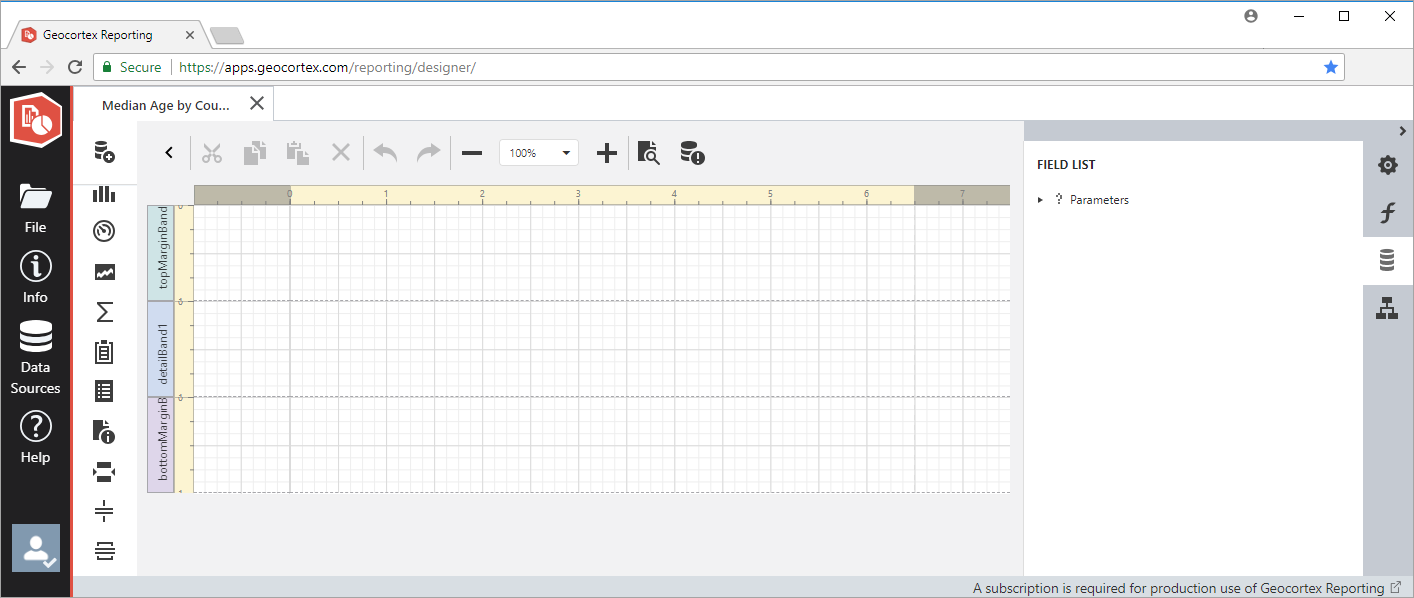Collapse the toolbox with the left chevron

click(x=168, y=152)
